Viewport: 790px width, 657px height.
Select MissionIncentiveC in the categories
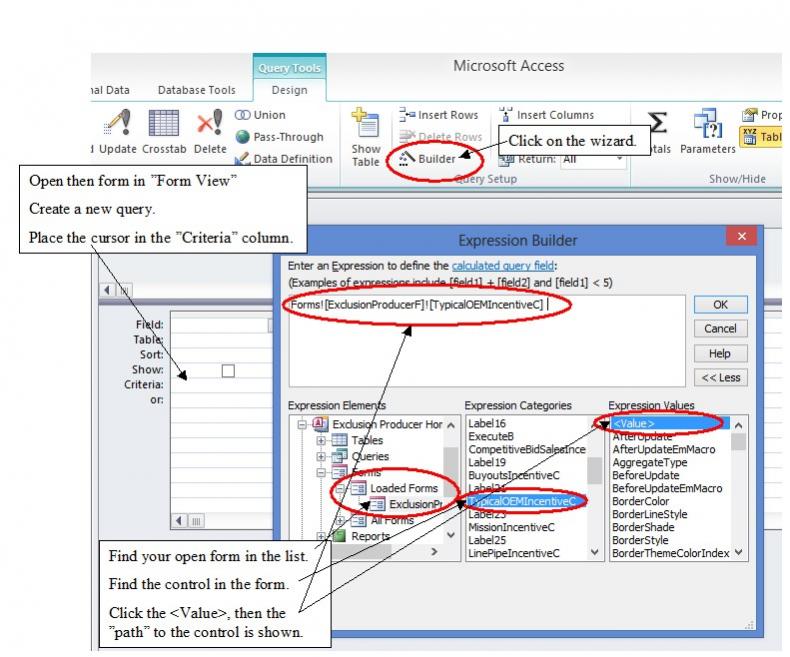tap(511, 527)
